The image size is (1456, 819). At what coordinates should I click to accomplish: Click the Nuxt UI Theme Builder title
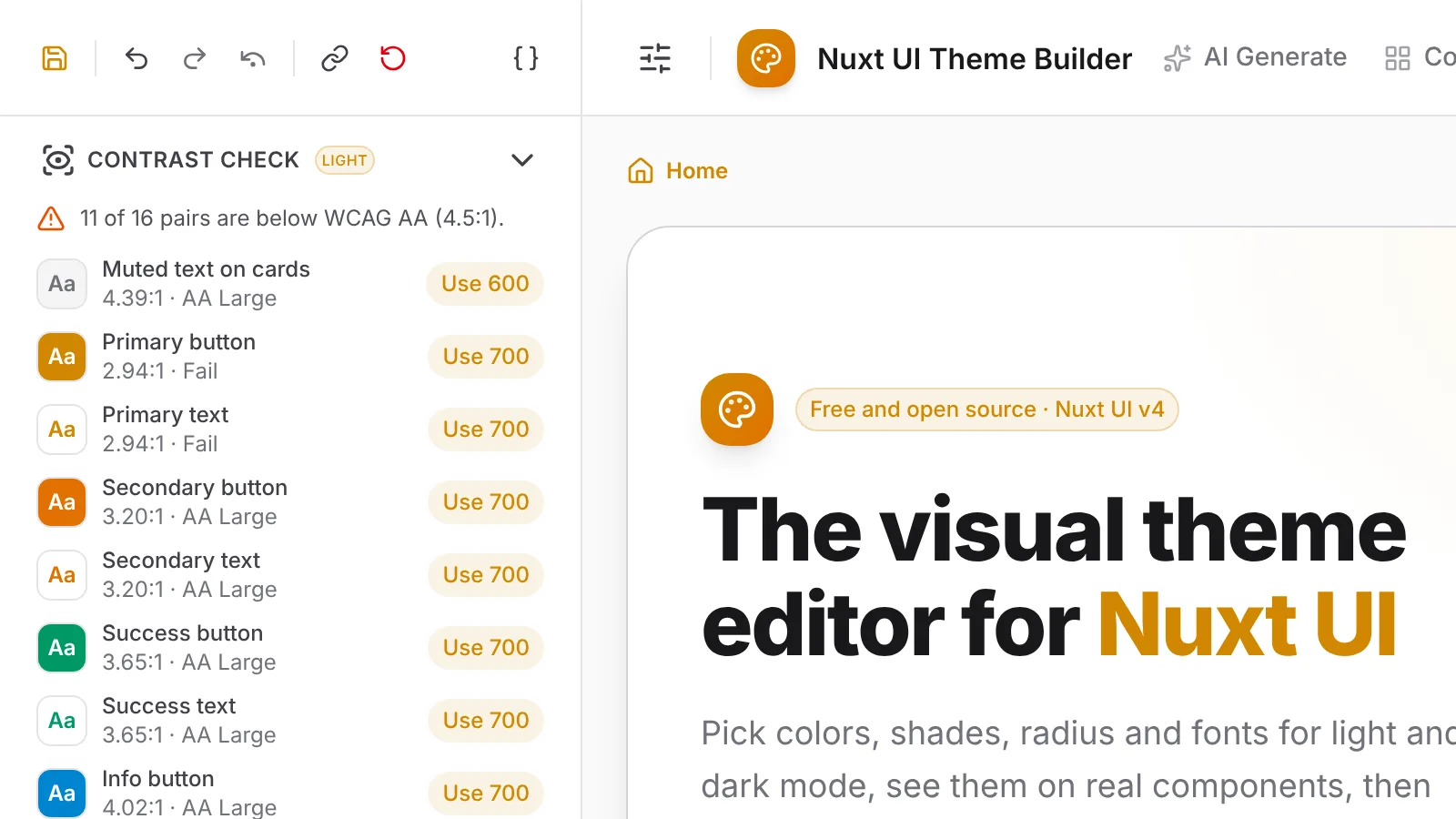click(x=975, y=59)
